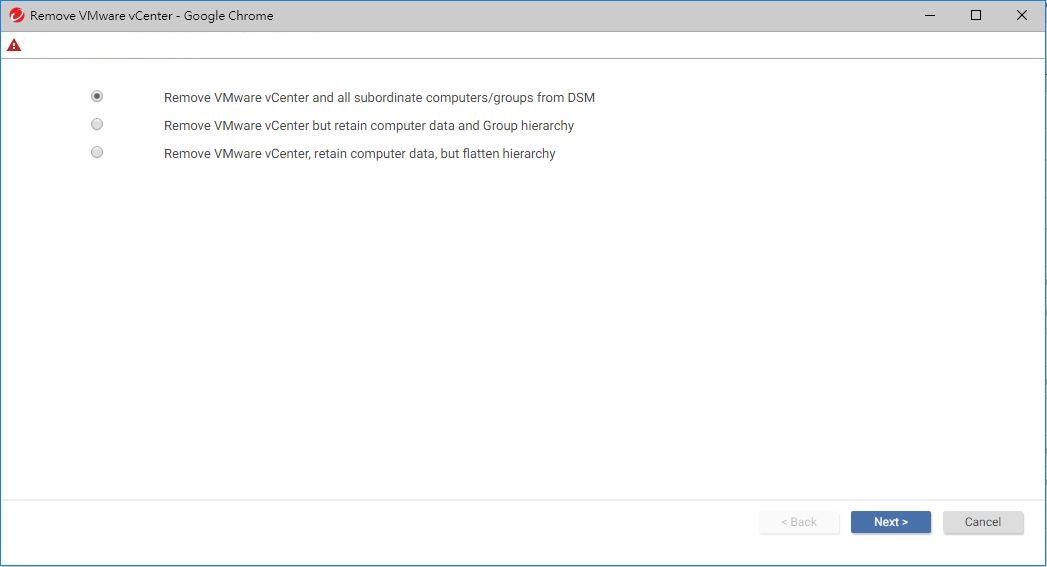Minimize the Remove VMware vCenter window
The height and width of the screenshot is (567, 1047).
coord(930,16)
